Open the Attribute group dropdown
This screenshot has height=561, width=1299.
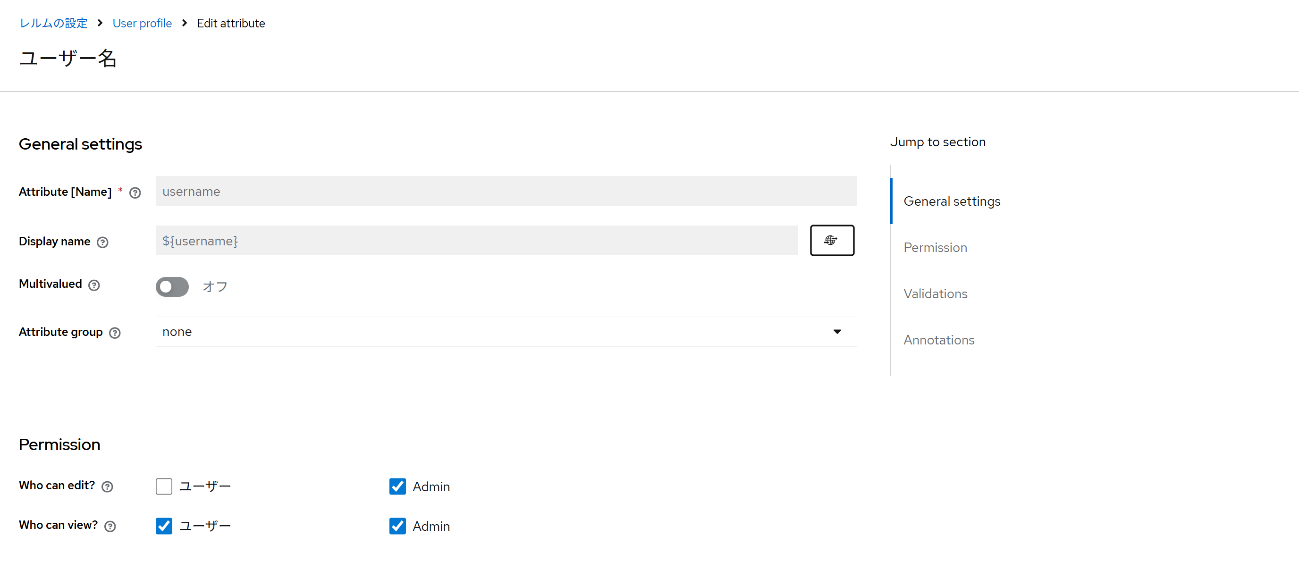tap(506, 332)
